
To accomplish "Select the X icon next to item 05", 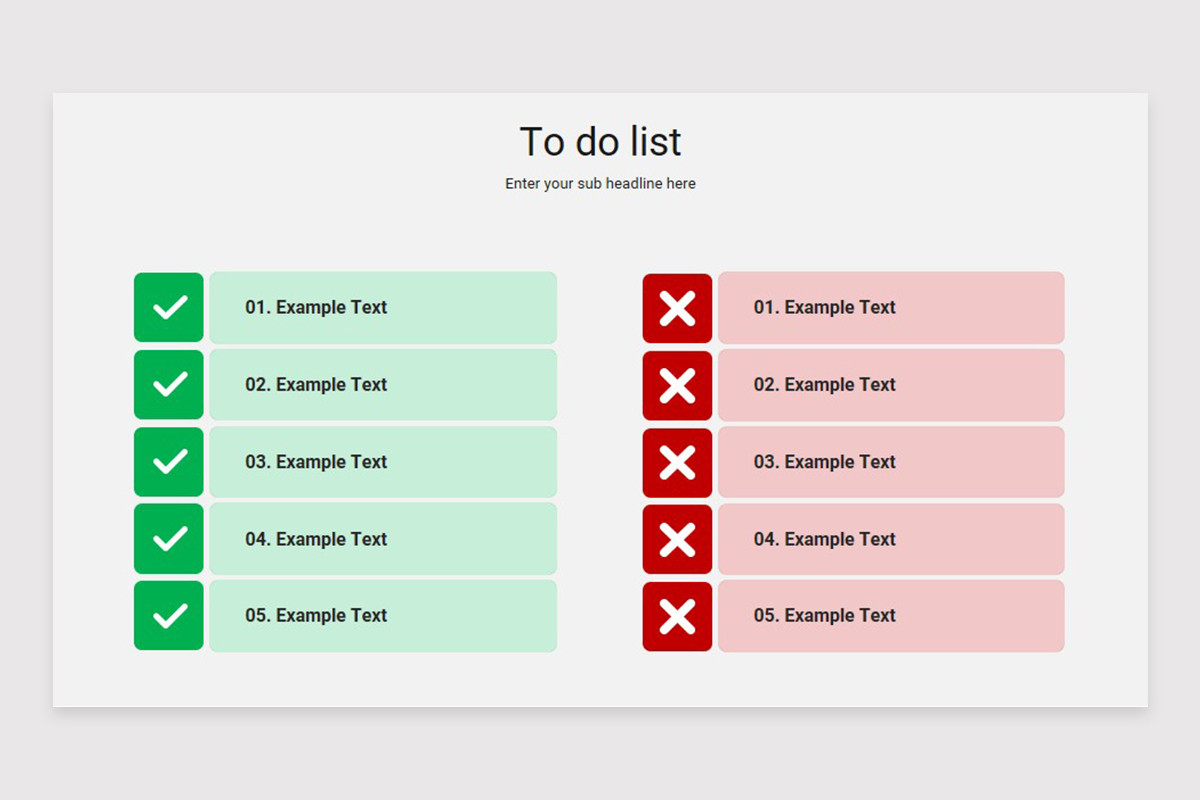I will coord(677,616).
